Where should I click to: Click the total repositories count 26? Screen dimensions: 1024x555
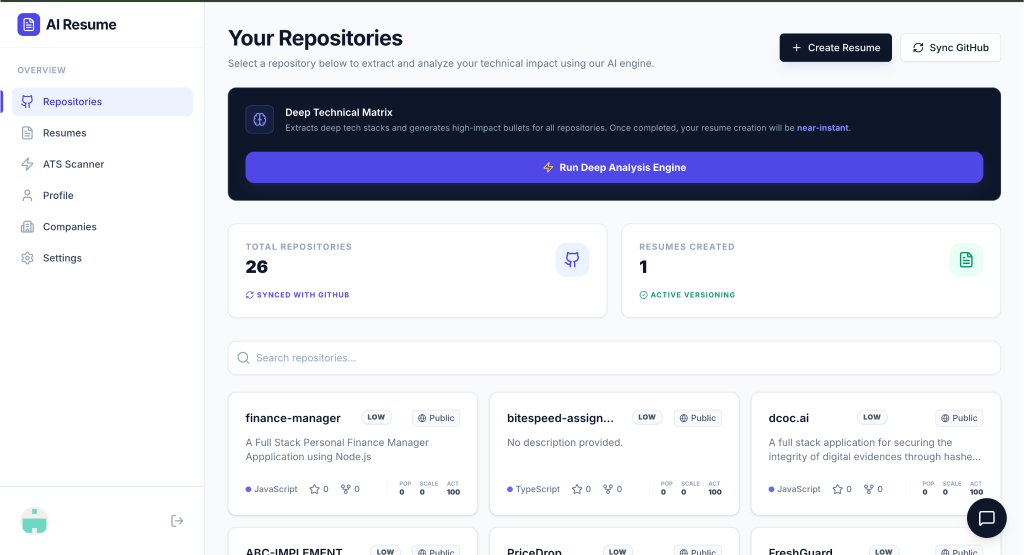point(257,267)
